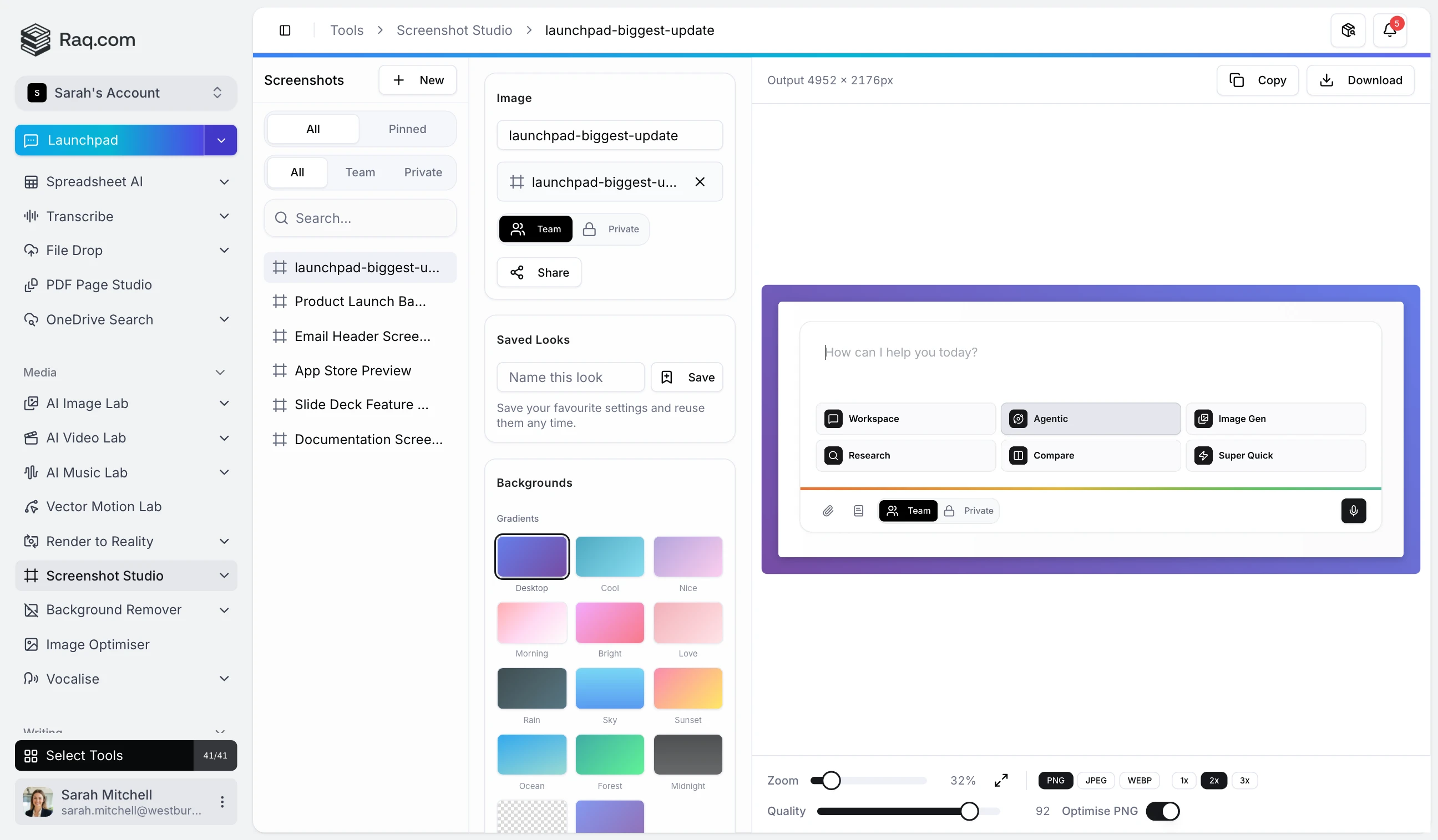
Task: Download the rendered output
Action: [x=1360, y=80]
